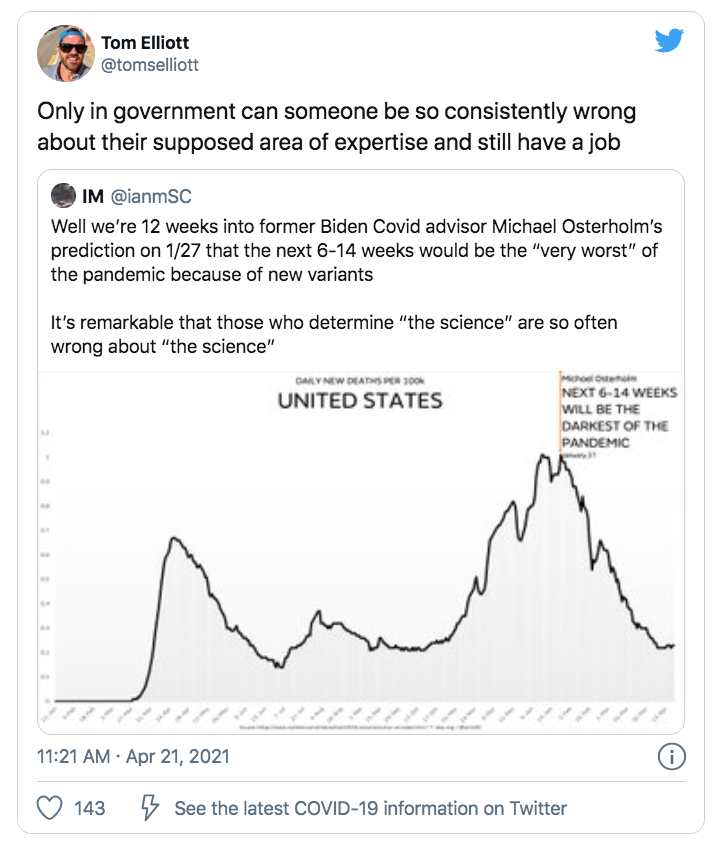Image resolution: width=726 pixels, height=845 pixels.
Task: Like the tweet with the heart icon
Action: click(x=49, y=807)
